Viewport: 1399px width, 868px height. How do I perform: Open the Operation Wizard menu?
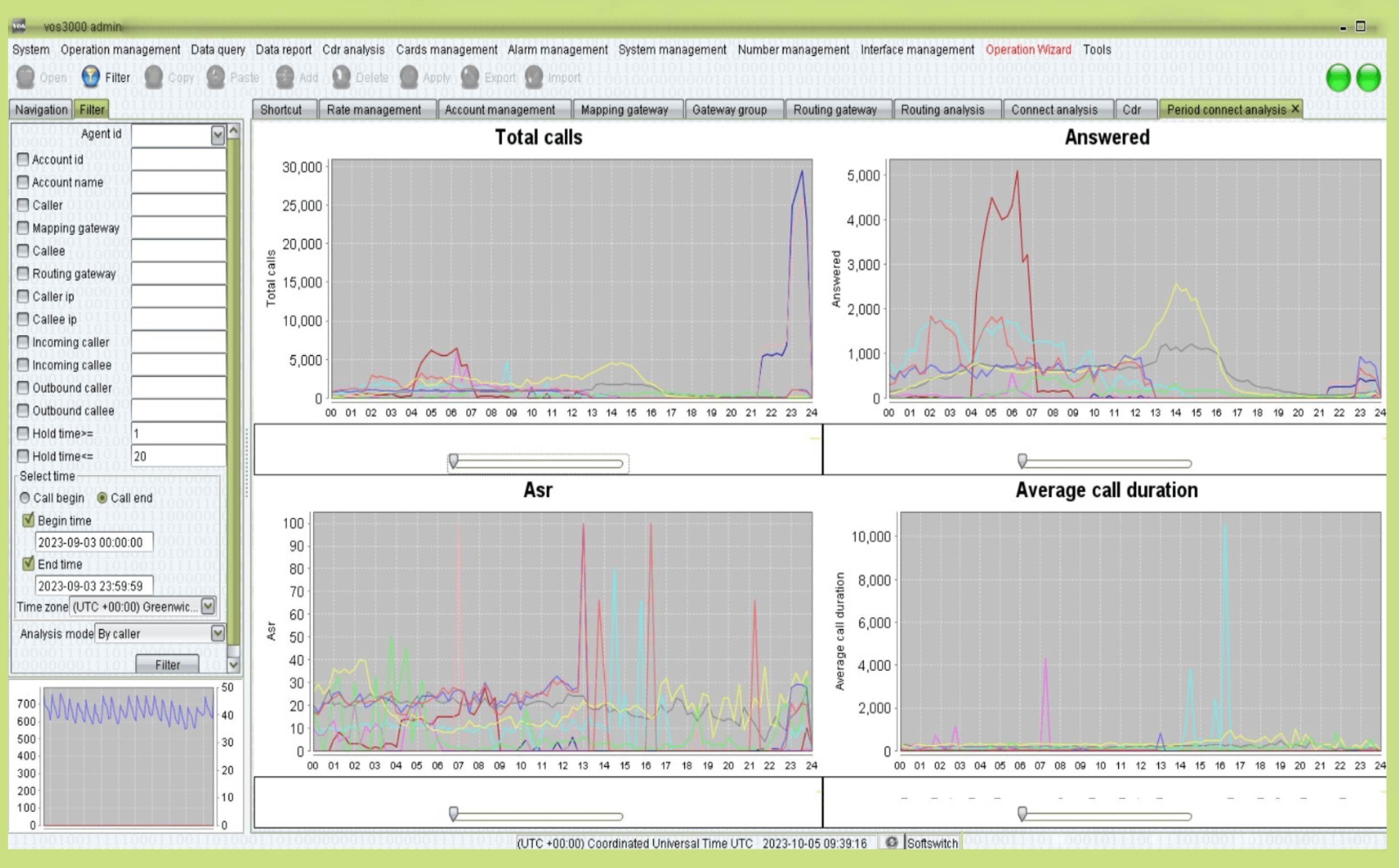tap(1028, 50)
